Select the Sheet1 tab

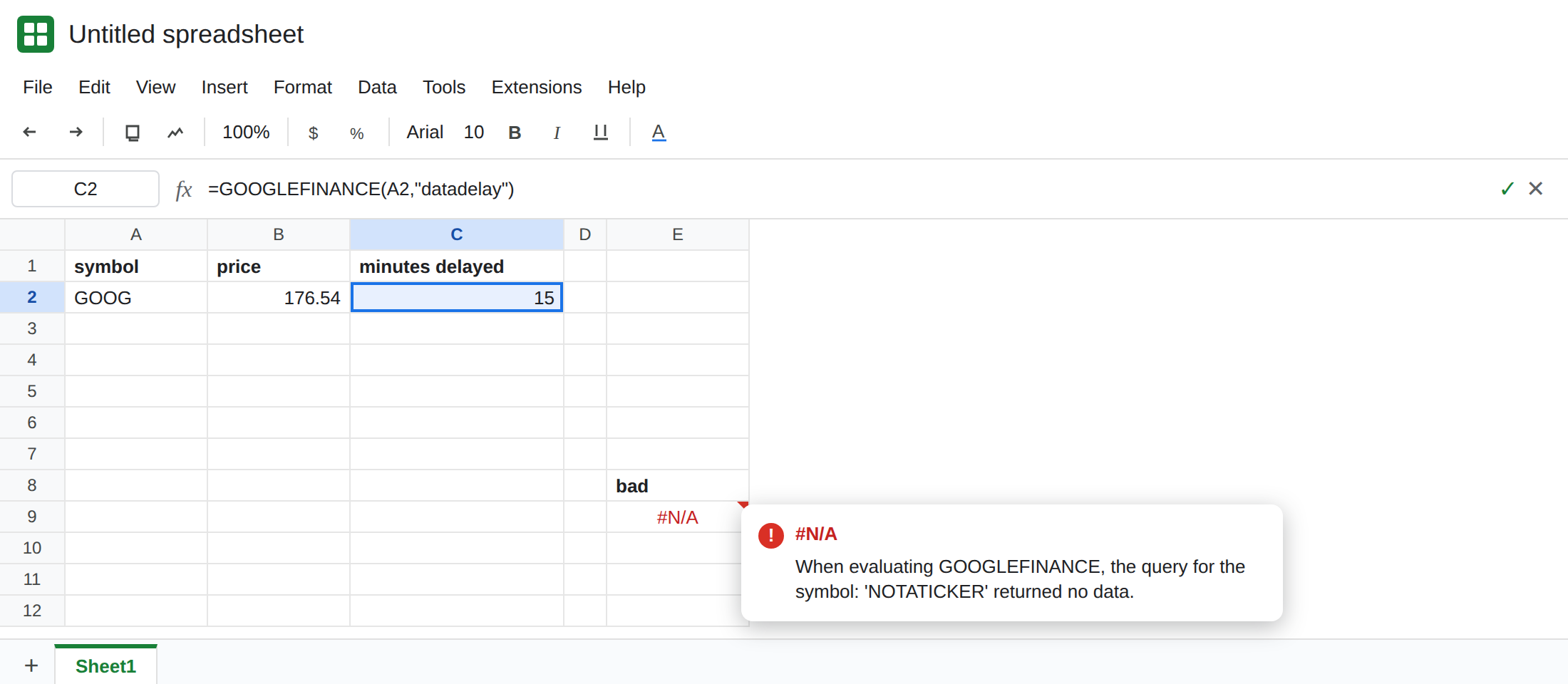tap(105, 665)
